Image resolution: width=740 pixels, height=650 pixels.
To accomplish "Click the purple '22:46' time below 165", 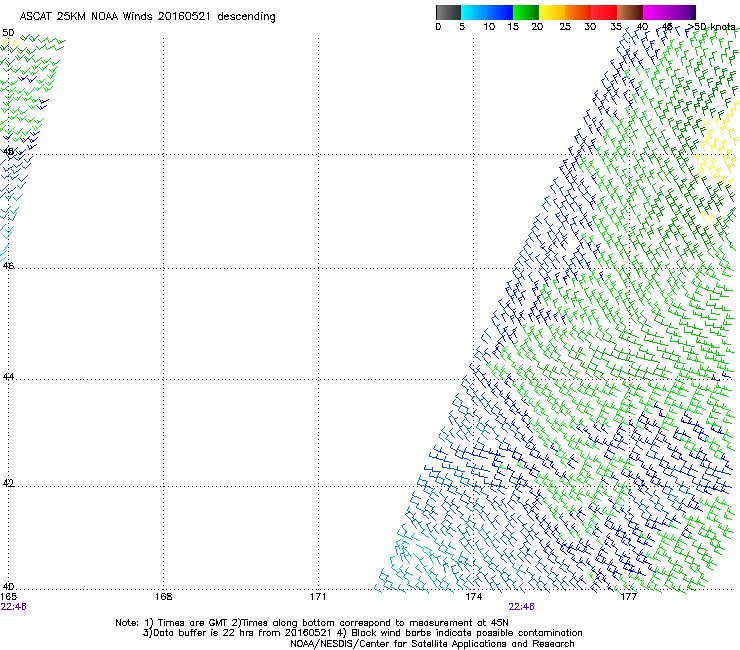I will tap(14, 607).
